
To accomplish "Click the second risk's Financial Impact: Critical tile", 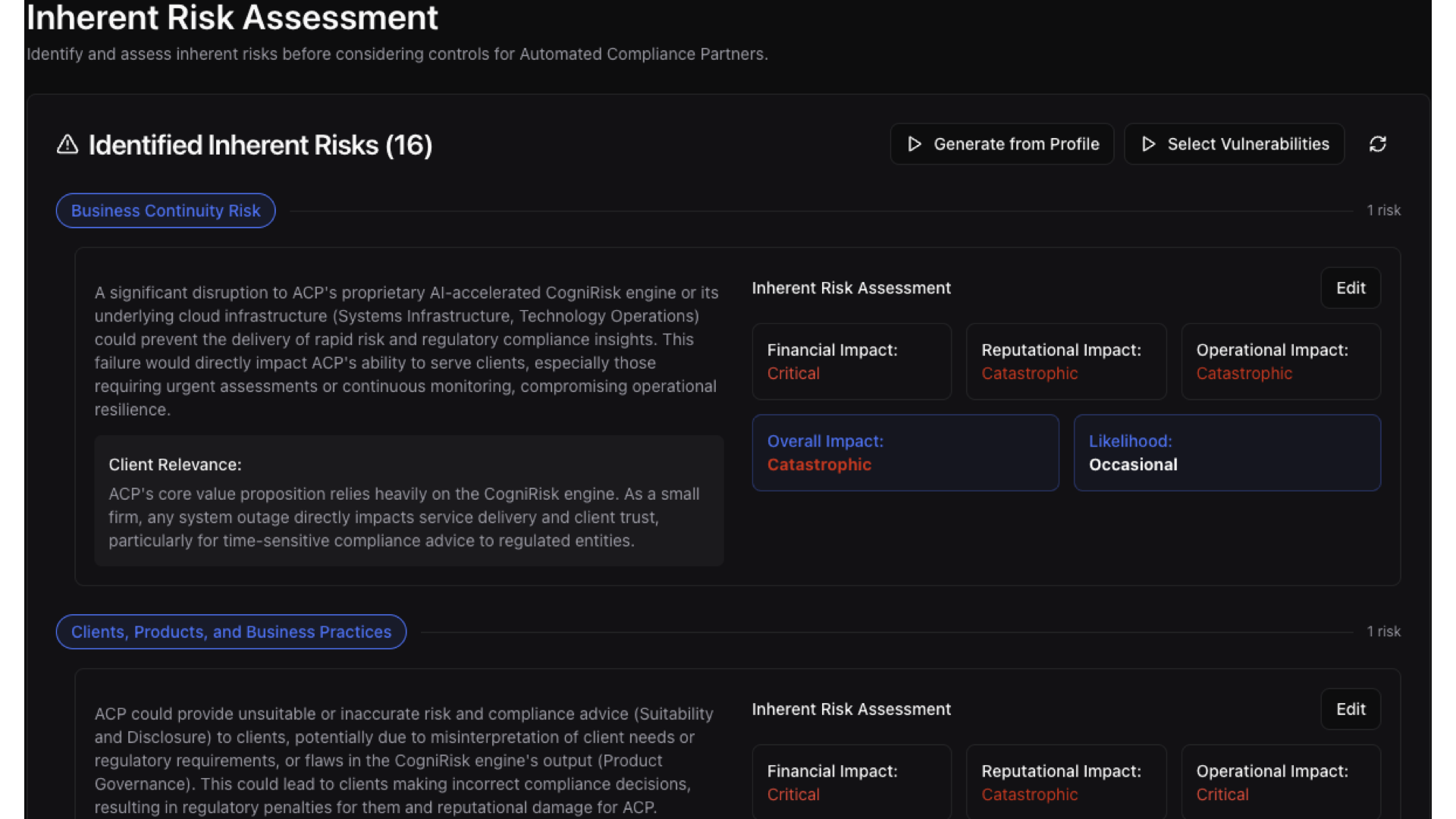I will (851, 782).
